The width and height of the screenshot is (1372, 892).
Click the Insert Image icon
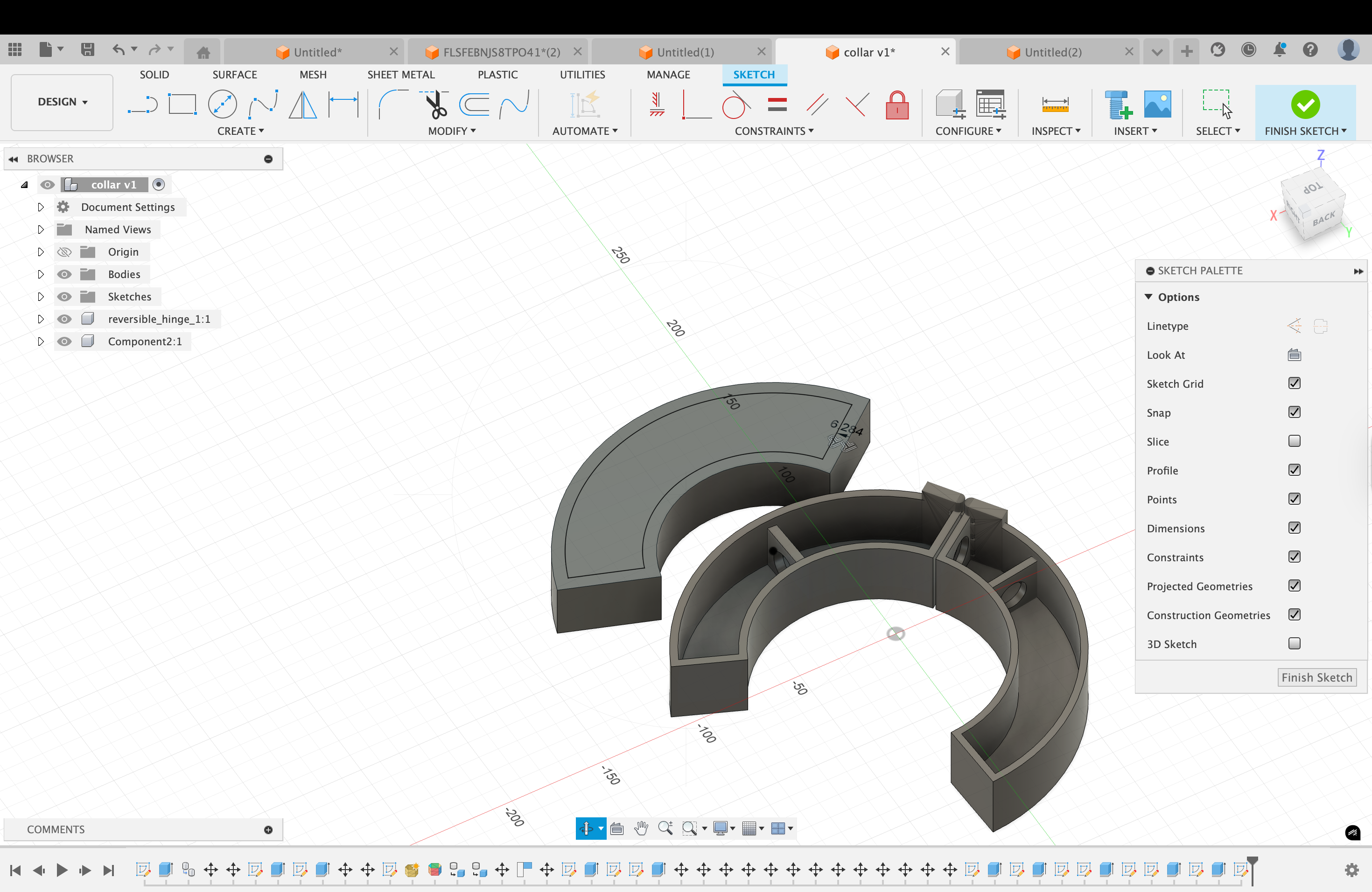pyautogui.click(x=1157, y=105)
